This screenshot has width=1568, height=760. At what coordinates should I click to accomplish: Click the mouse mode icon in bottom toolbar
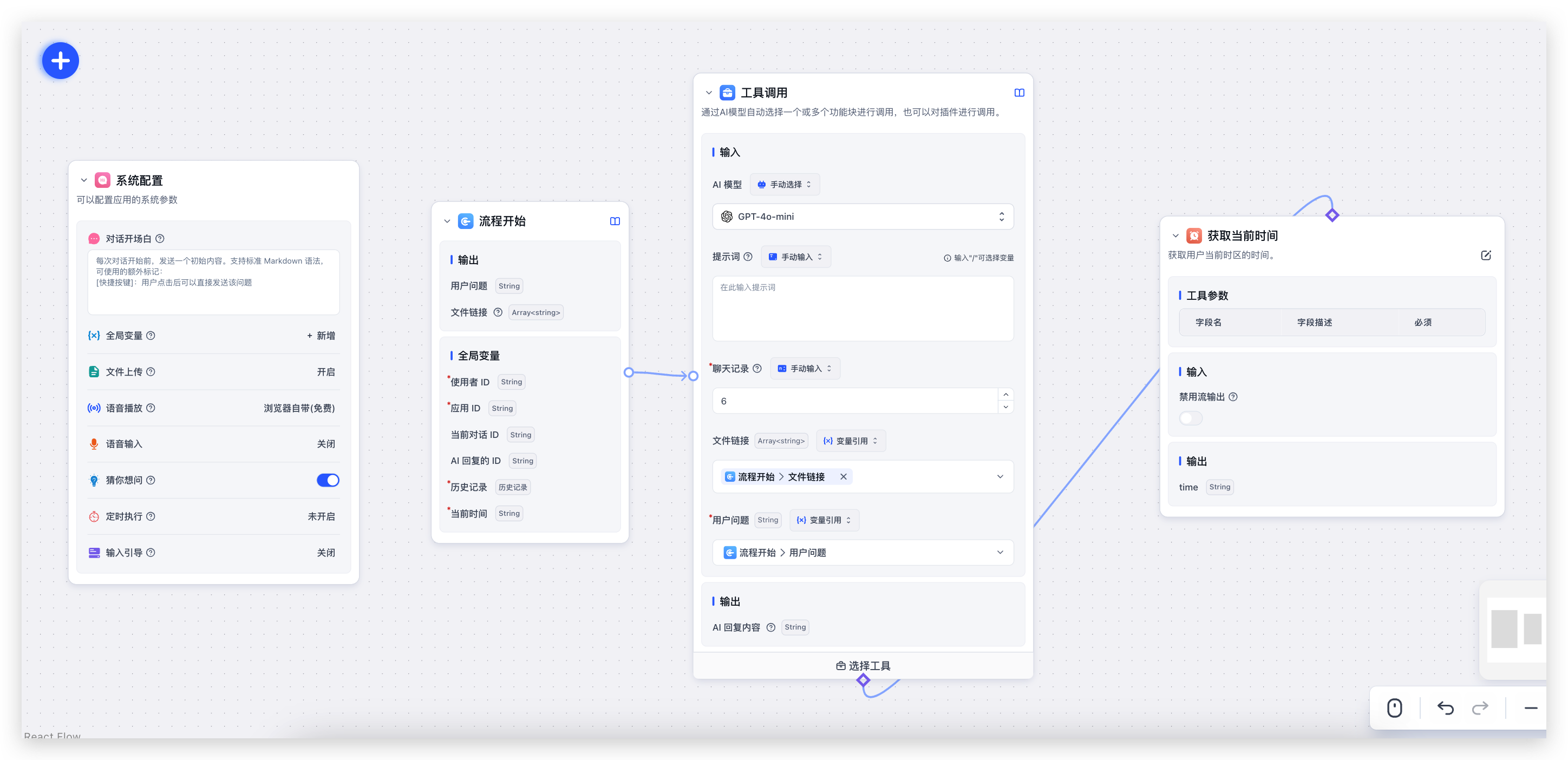tap(1395, 707)
